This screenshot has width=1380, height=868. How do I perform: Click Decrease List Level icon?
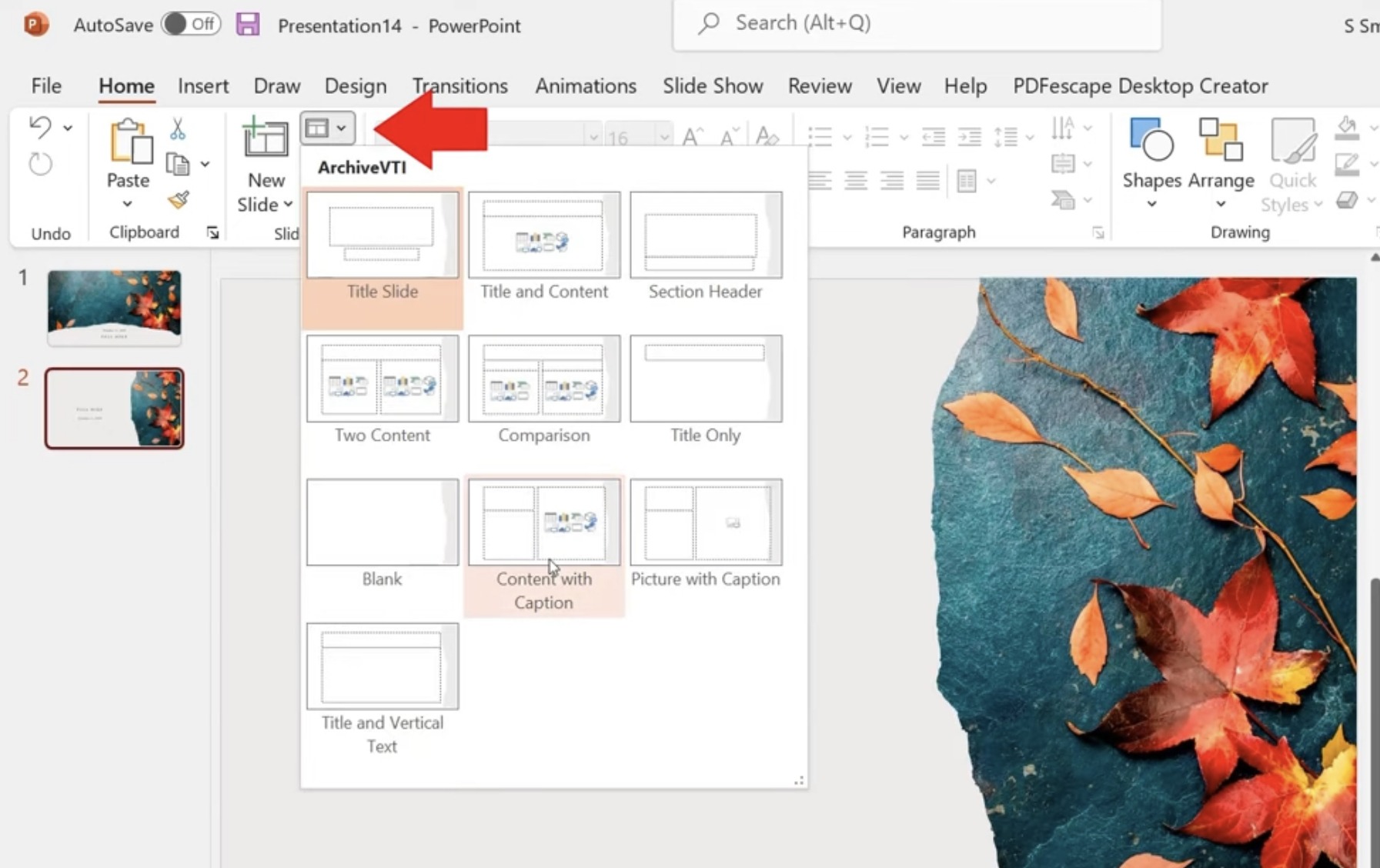pyautogui.click(x=934, y=137)
